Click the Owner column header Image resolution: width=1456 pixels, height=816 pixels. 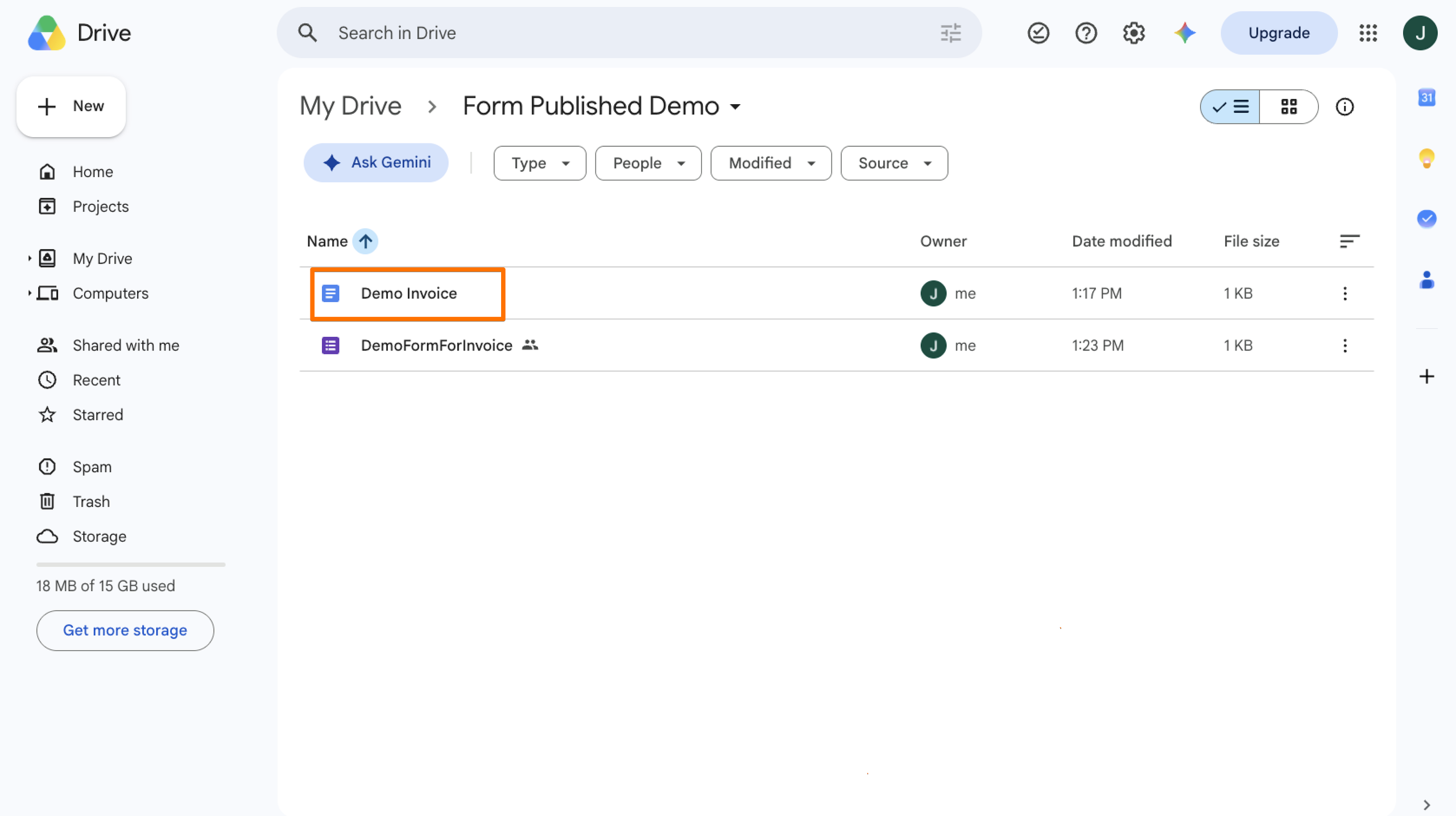coord(944,241)
